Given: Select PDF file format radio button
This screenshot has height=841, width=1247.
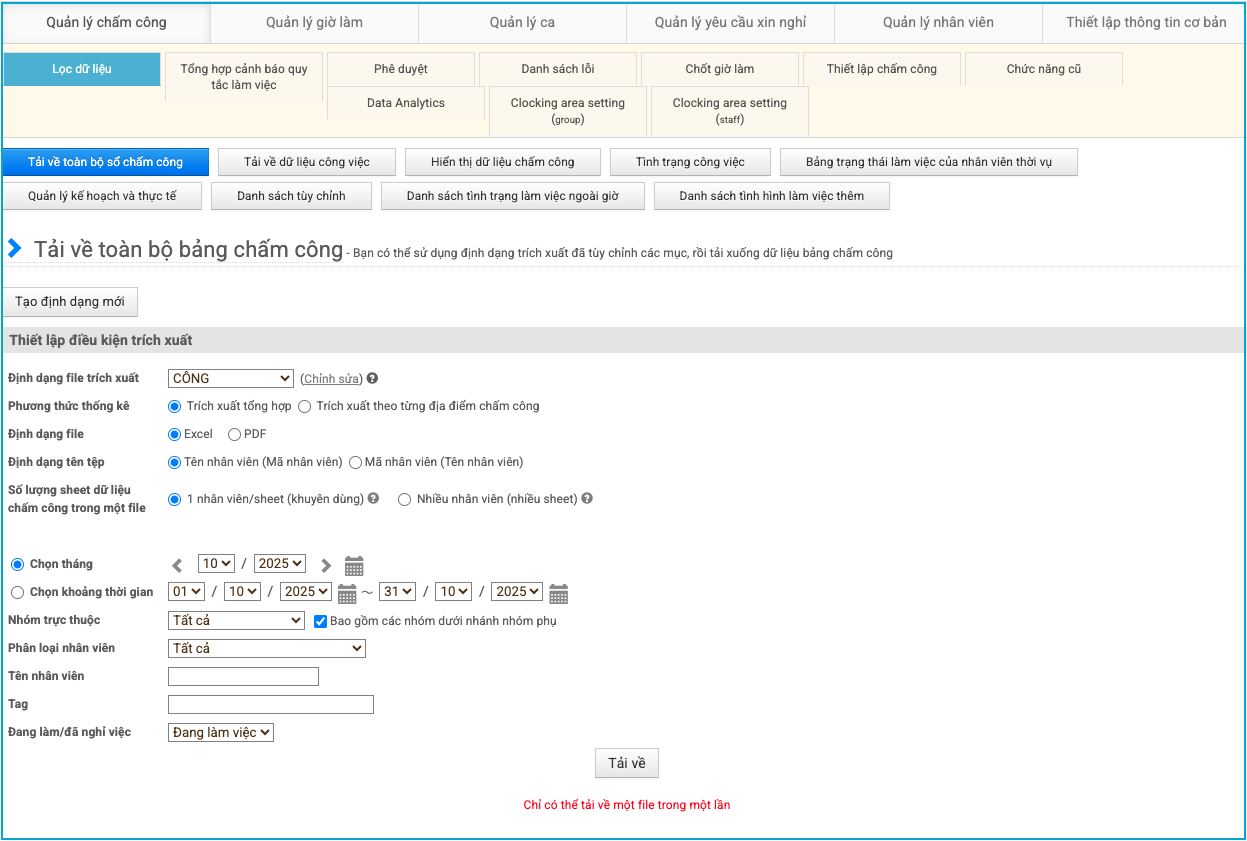Looking at the screenshot, I should pos(235,435).
